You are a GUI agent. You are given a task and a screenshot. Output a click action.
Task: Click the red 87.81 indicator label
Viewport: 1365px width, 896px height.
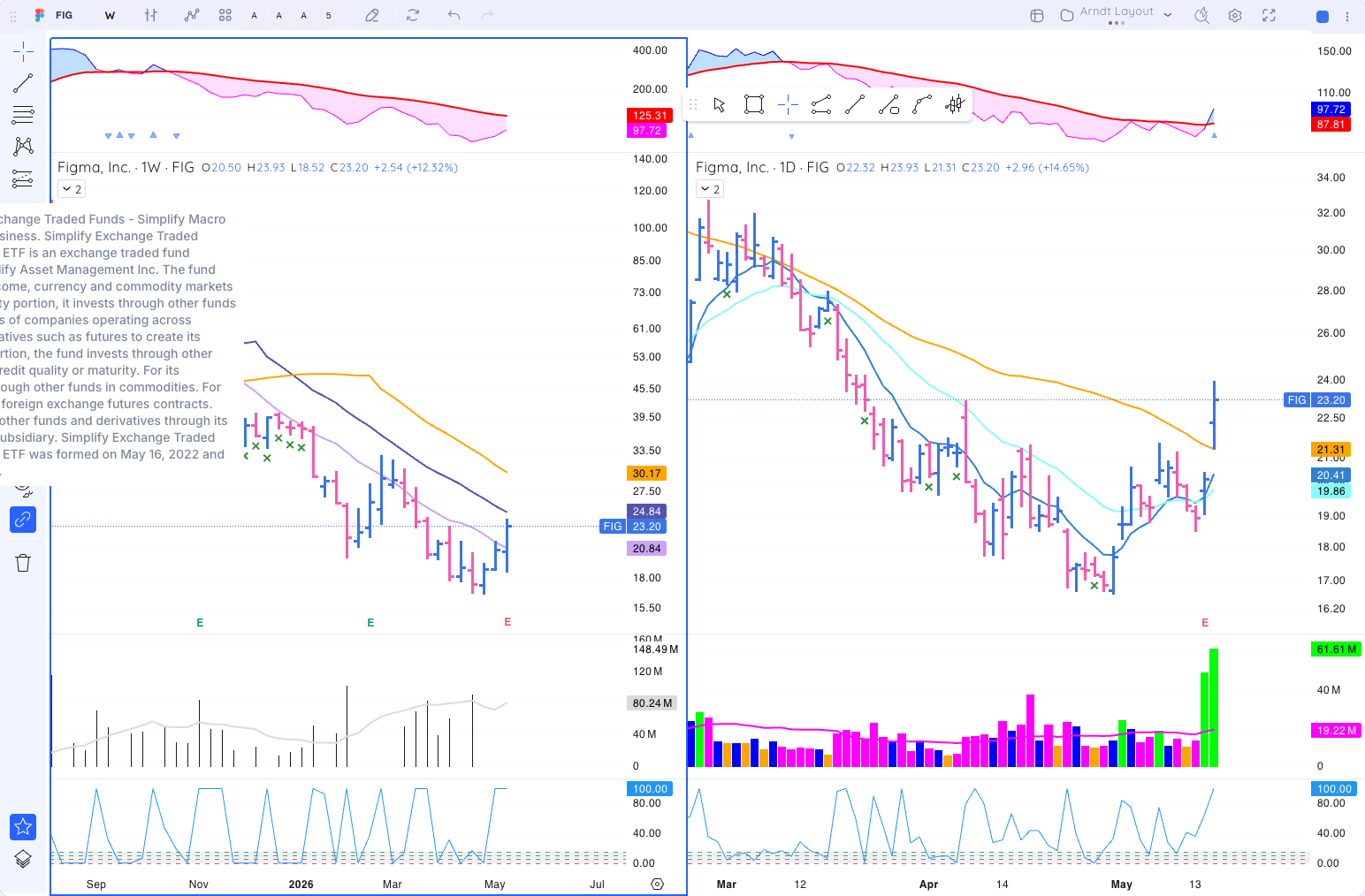(x=1331, y=125)
